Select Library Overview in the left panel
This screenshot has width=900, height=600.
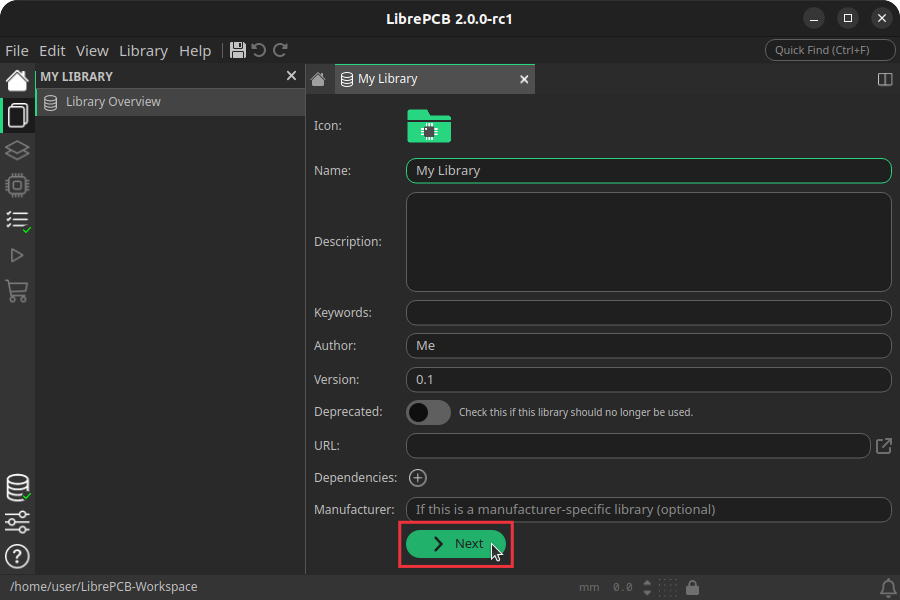click(x=113, y=101)
